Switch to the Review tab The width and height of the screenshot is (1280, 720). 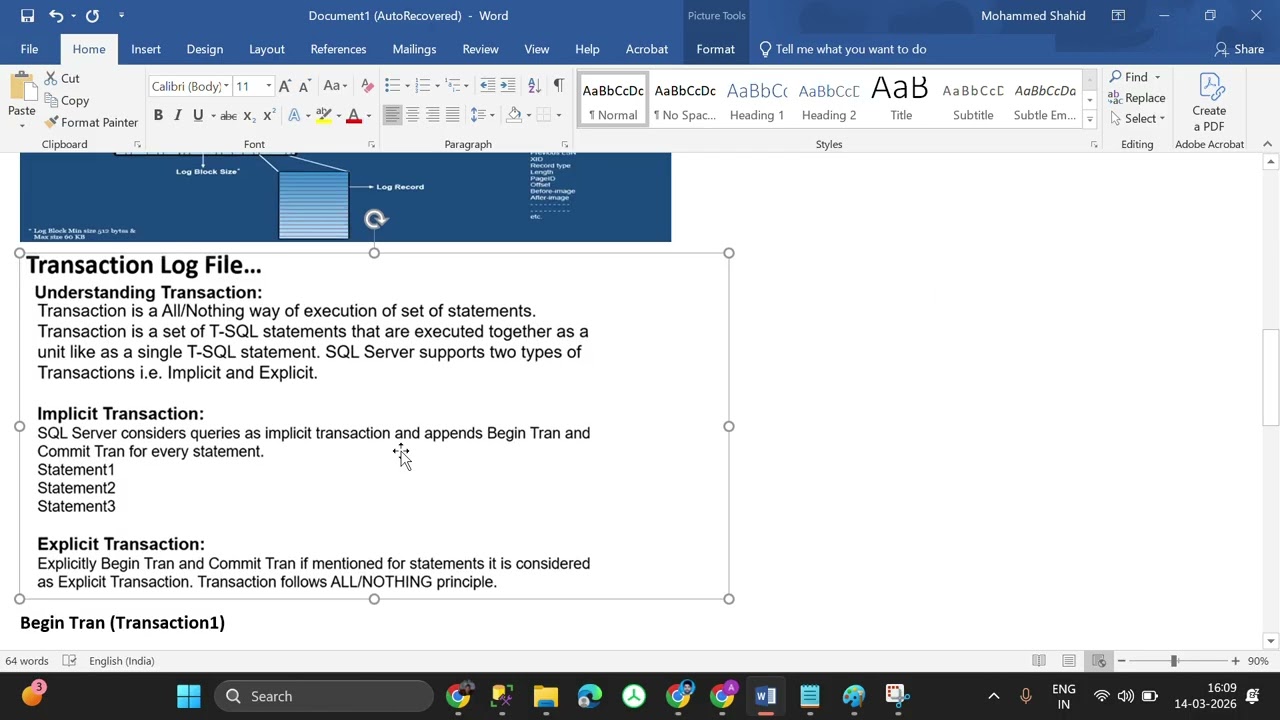pos(480,49)
